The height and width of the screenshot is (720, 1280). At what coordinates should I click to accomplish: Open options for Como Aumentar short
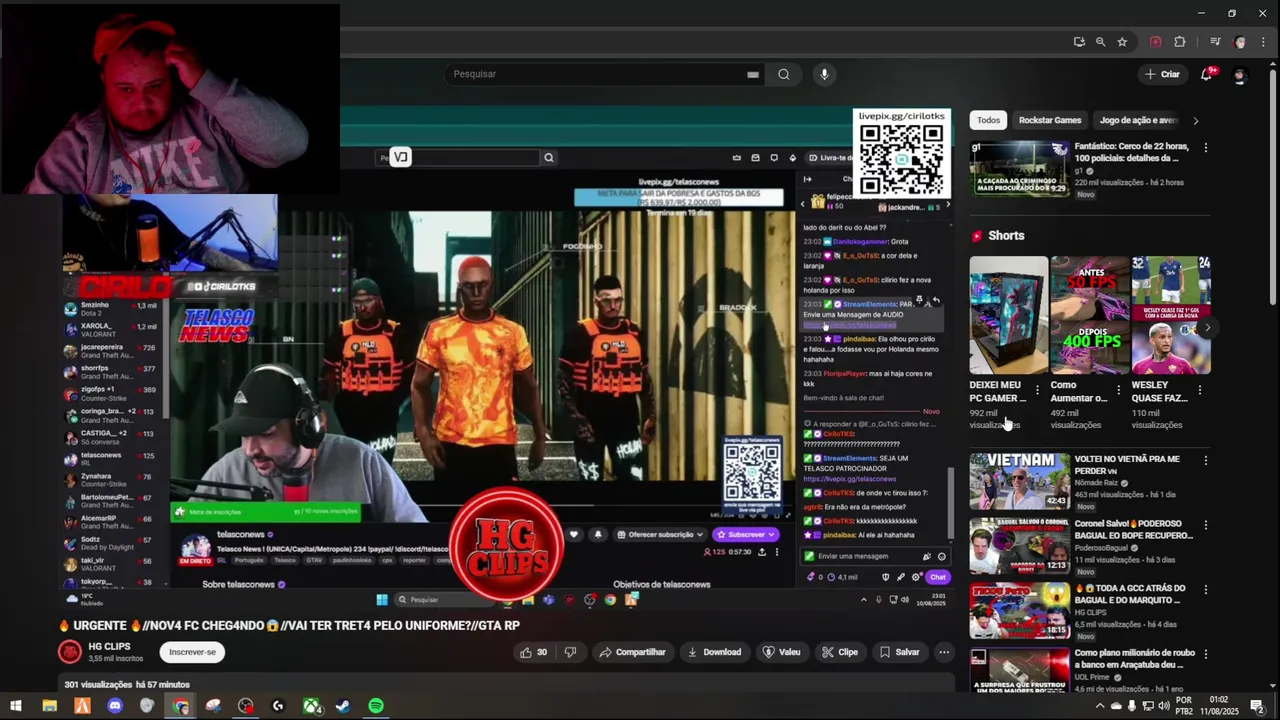coord(1118,390)
